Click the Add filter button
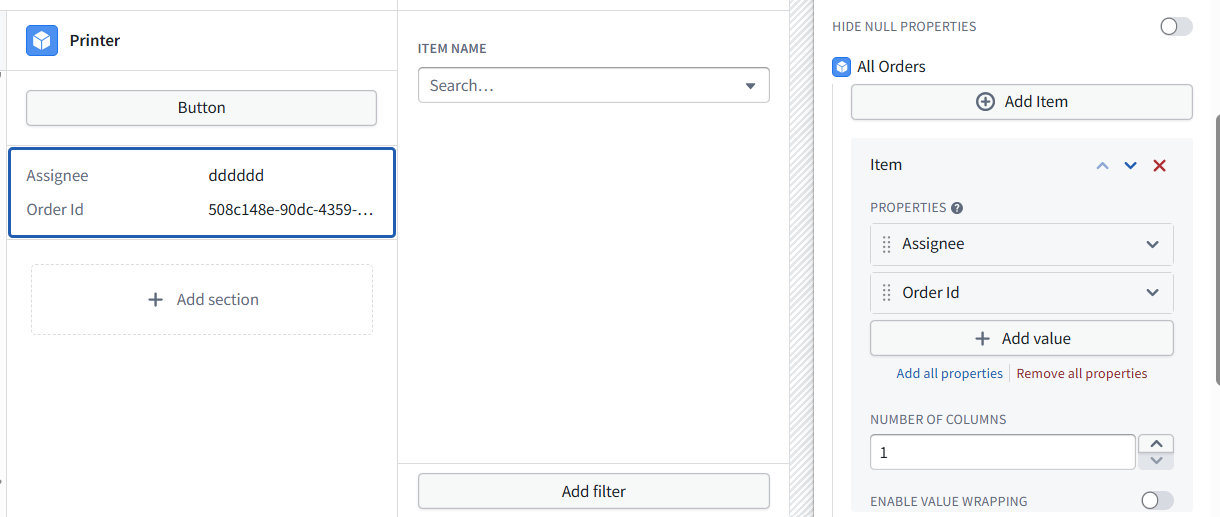The image size is (1220, 517). (x=594, y=491)
